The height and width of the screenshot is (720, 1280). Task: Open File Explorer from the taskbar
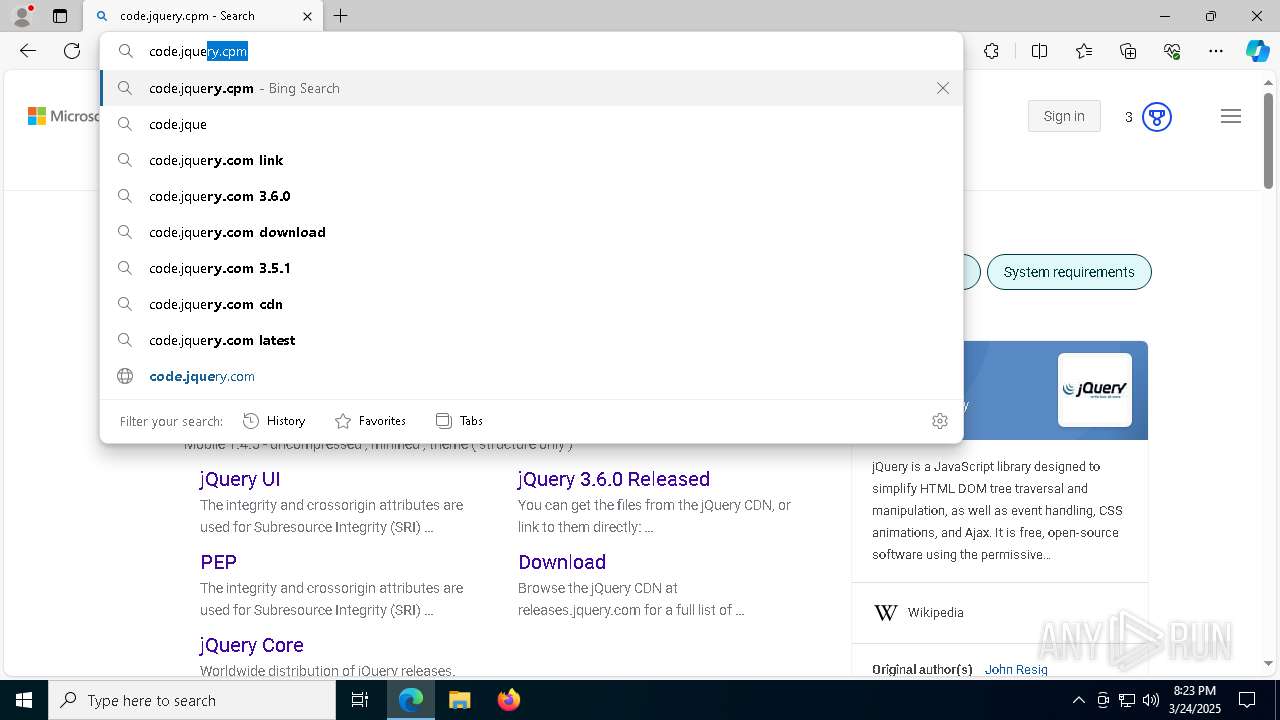tap(459, 700)
